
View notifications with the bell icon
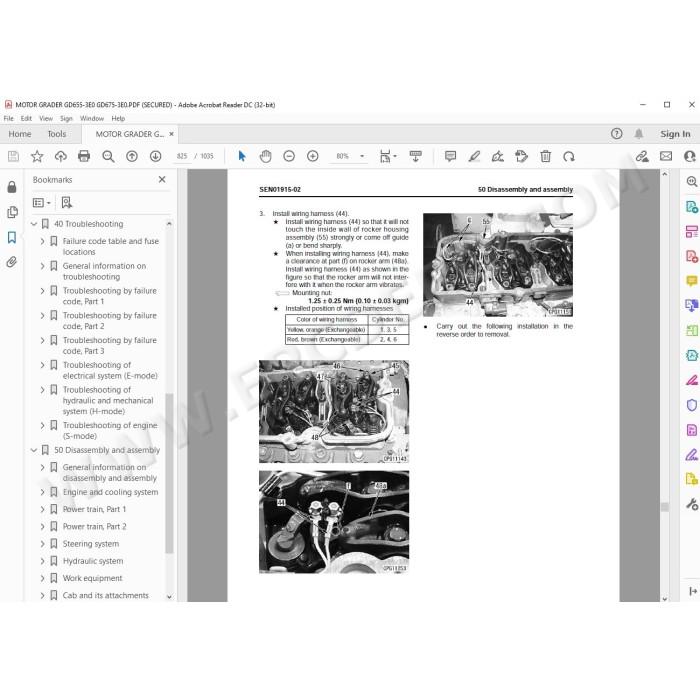pos(639,133)
